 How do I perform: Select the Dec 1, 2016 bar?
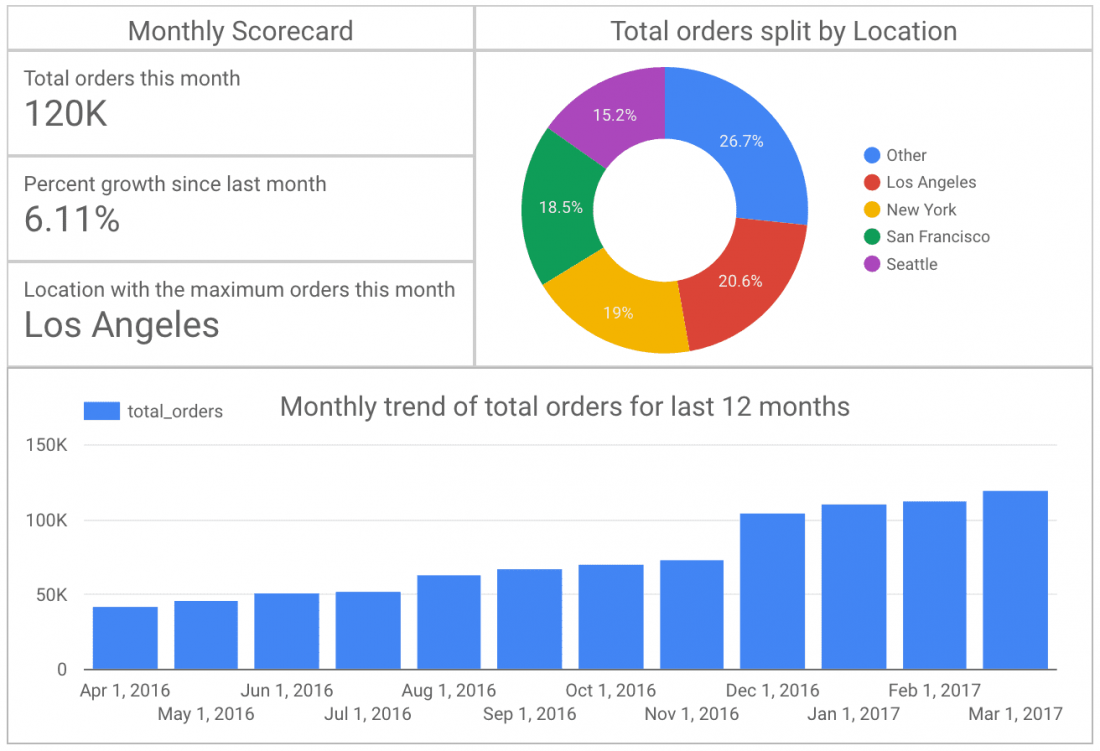[772, 588]
